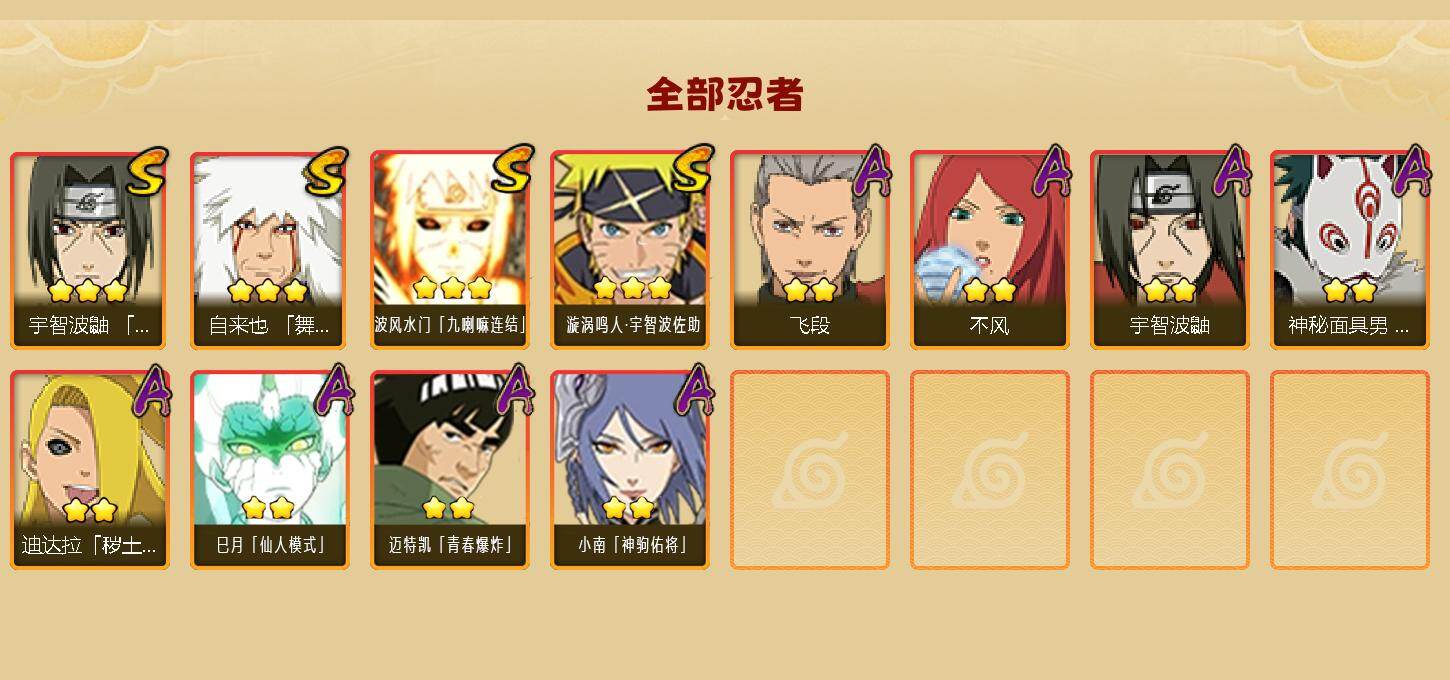Open the 巳月「仙人模式」 card
Screen dimensions: 1450x680
click(270, 470)
